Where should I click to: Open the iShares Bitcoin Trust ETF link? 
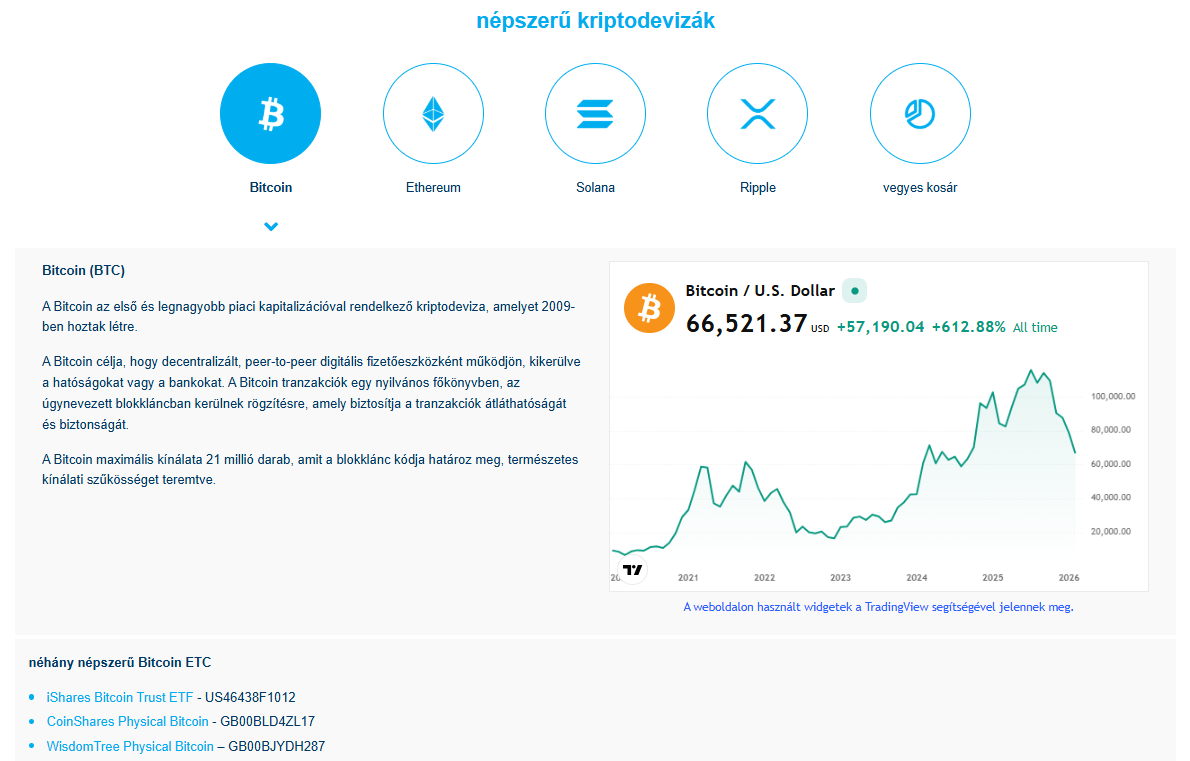[120, 698]
